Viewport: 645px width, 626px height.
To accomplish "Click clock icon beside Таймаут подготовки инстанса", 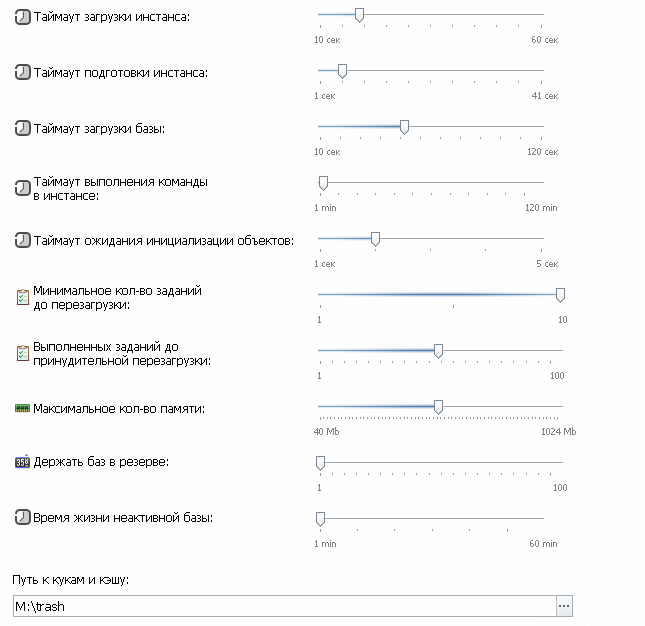I will [23, 73].
